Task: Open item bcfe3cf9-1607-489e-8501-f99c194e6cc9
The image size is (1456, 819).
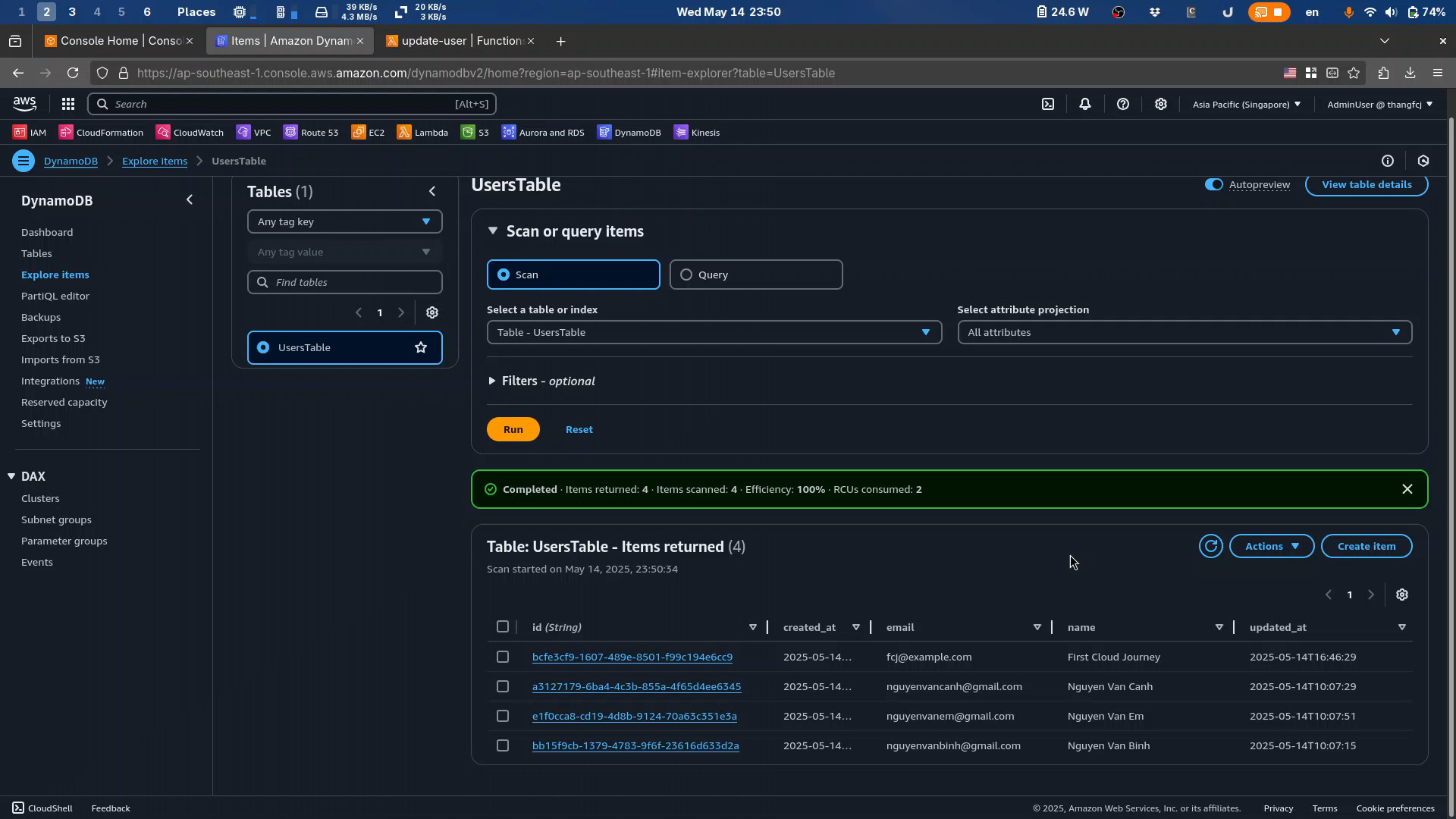Action: point(632,657)
